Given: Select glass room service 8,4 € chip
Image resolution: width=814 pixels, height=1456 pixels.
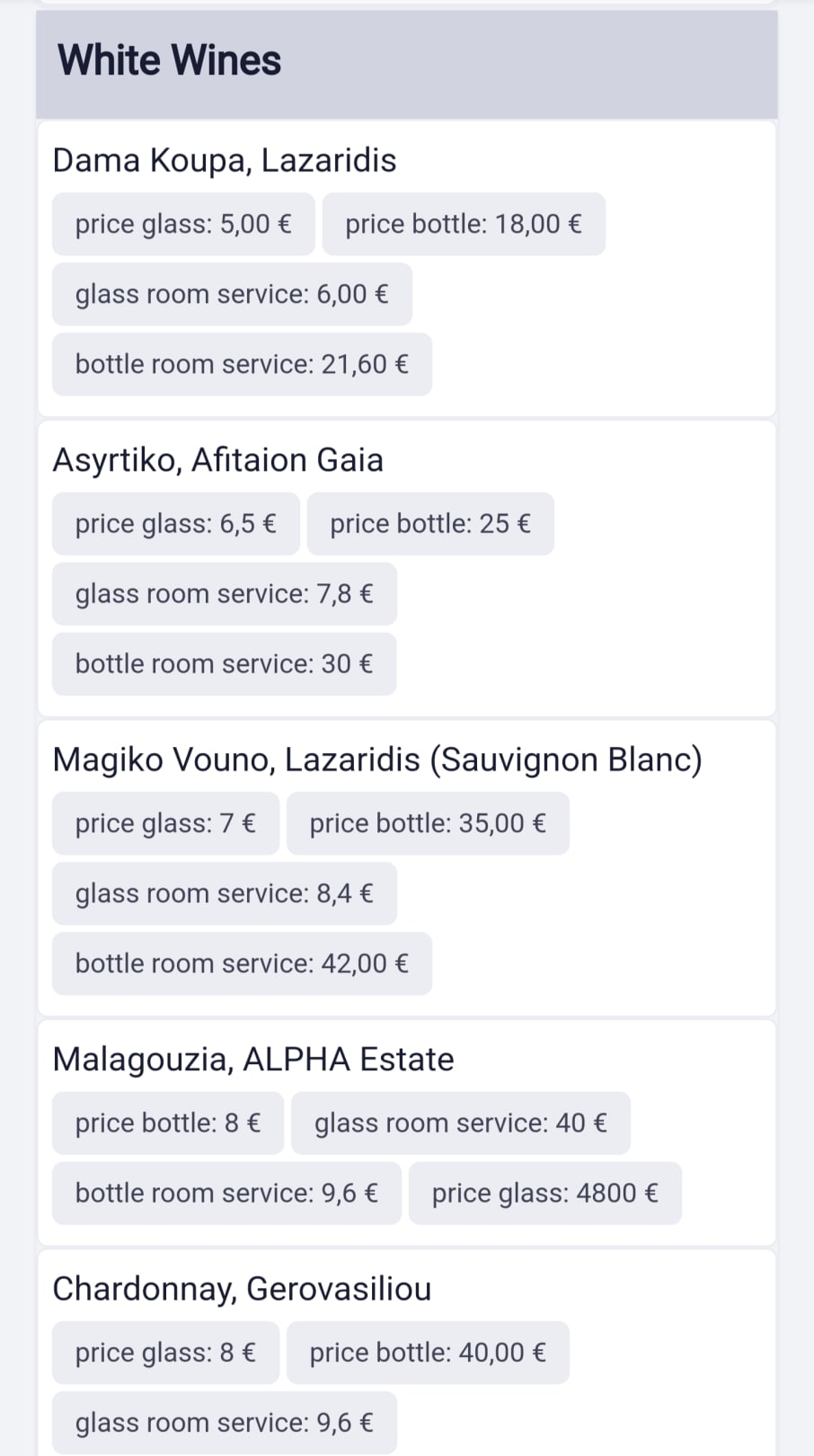Looking at the screenshot, I should (x=225, y=893).
